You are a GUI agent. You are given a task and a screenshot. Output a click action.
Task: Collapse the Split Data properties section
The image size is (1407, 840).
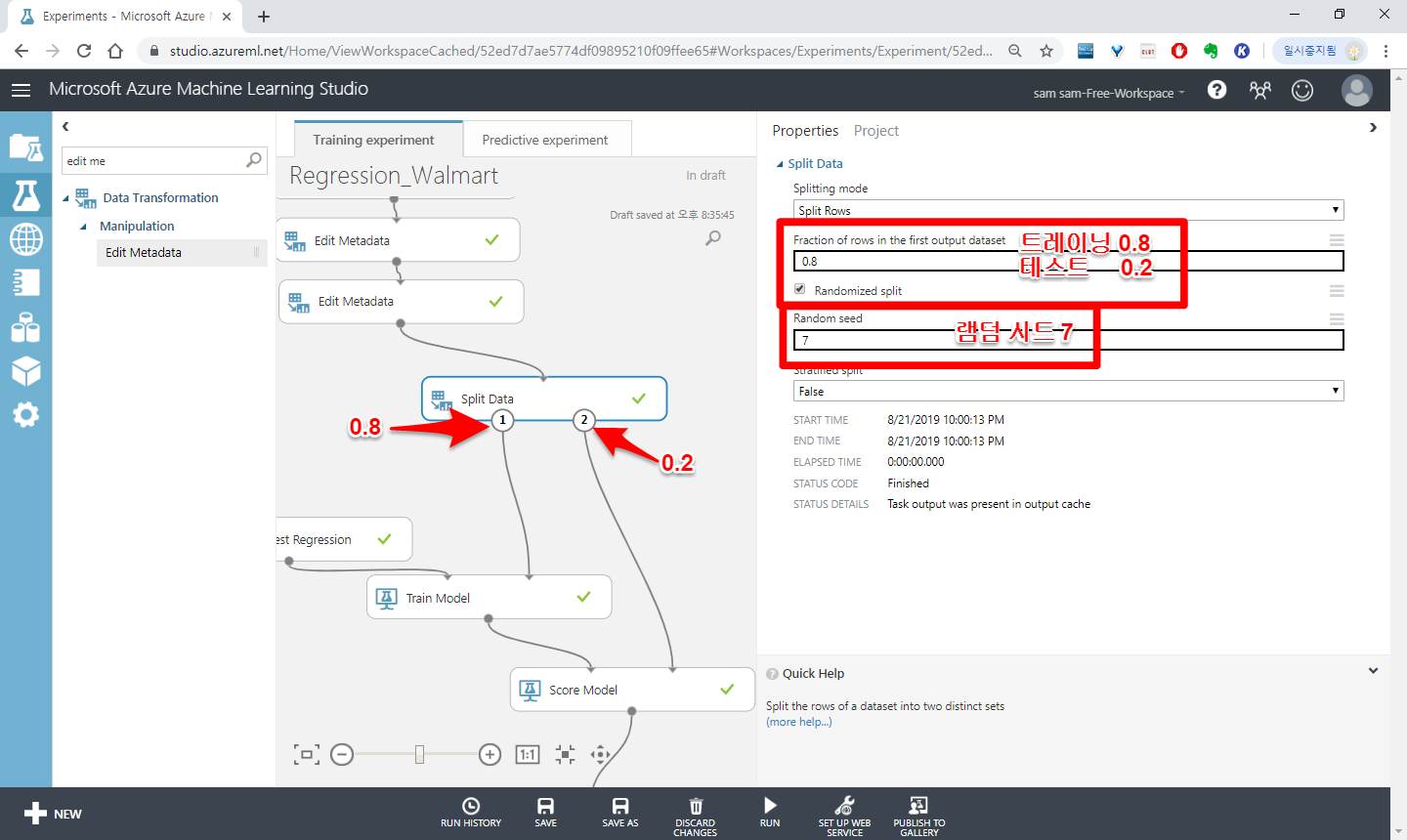pyautogui.click(x=780, y=164)
